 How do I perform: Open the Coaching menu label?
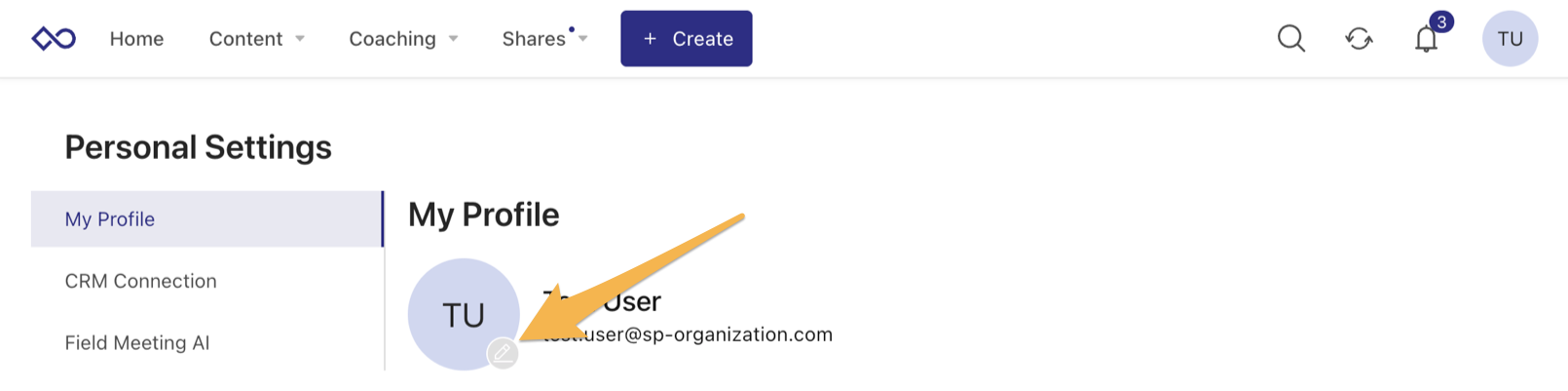tap(392, 39)
